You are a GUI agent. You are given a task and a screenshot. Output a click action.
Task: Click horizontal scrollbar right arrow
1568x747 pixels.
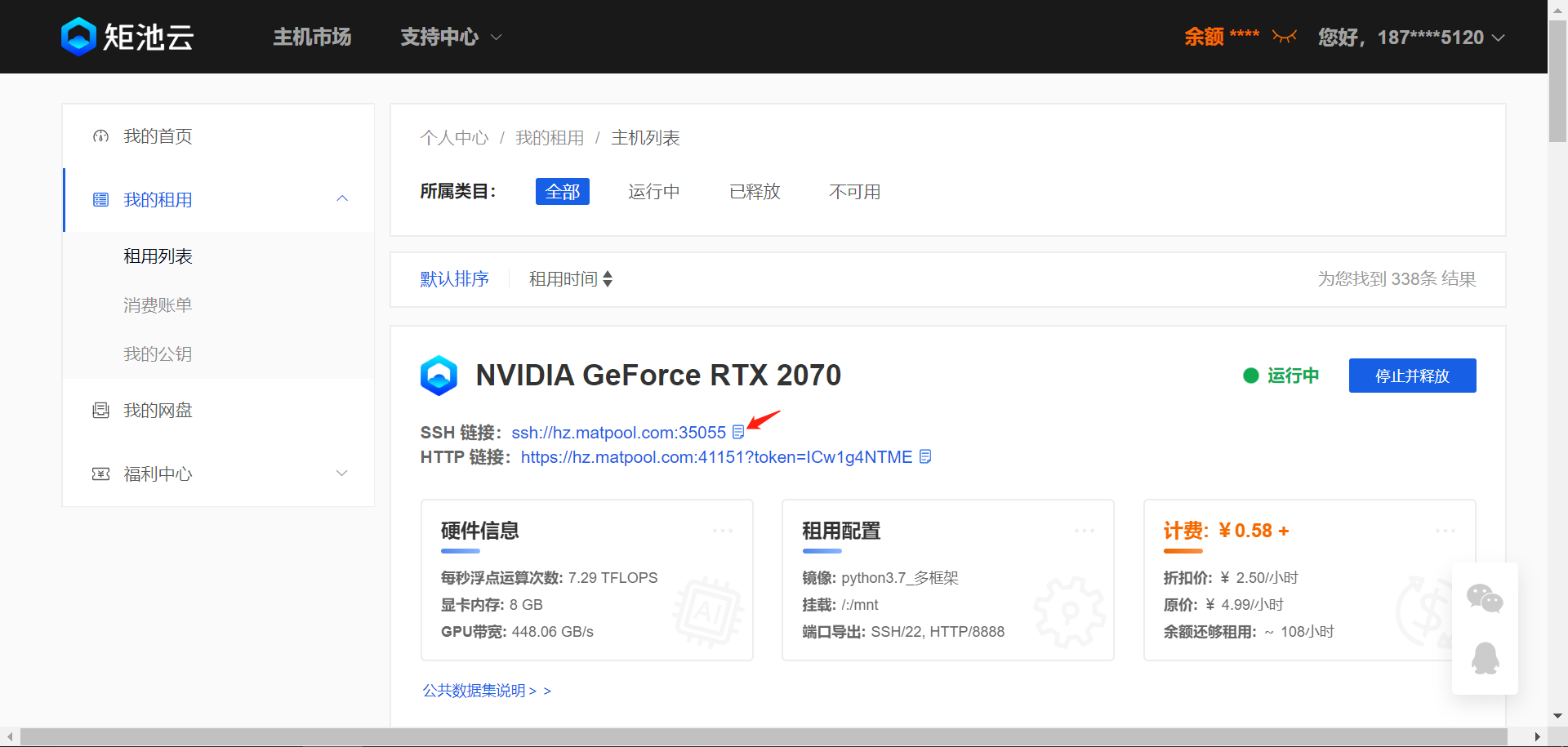pyautogui.click(x=1538, y=737)
